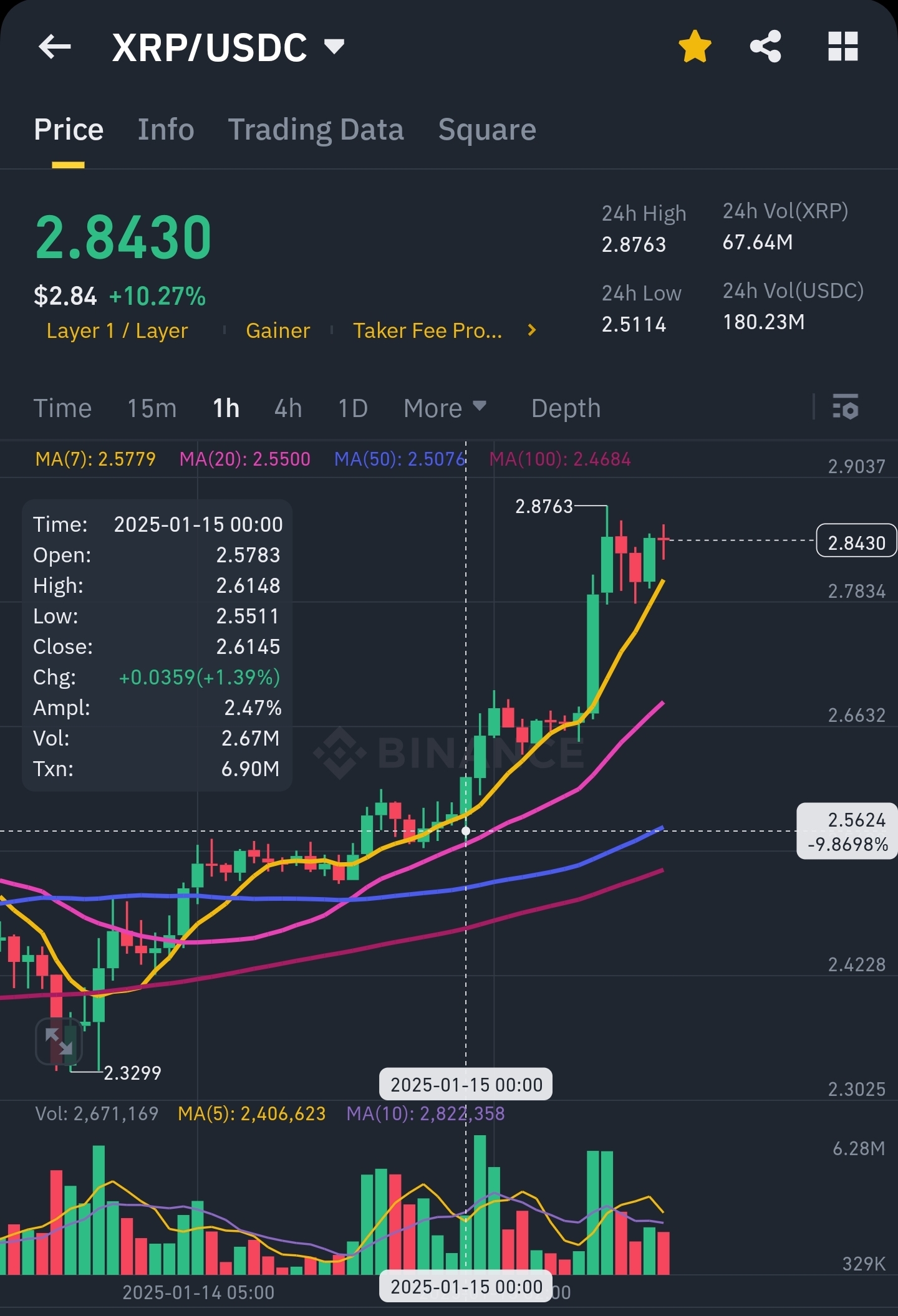Open chart indicator settings icon
This screenshot has width=898, height=1316.
[x=846, y=408]
